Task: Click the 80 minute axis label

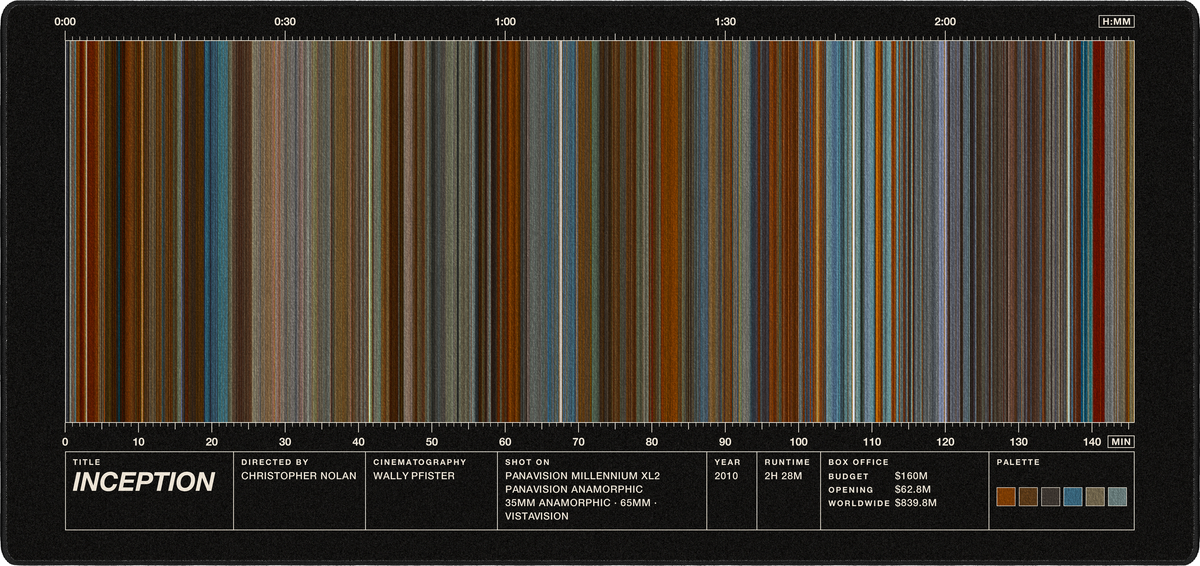Action: pos(652,441)
